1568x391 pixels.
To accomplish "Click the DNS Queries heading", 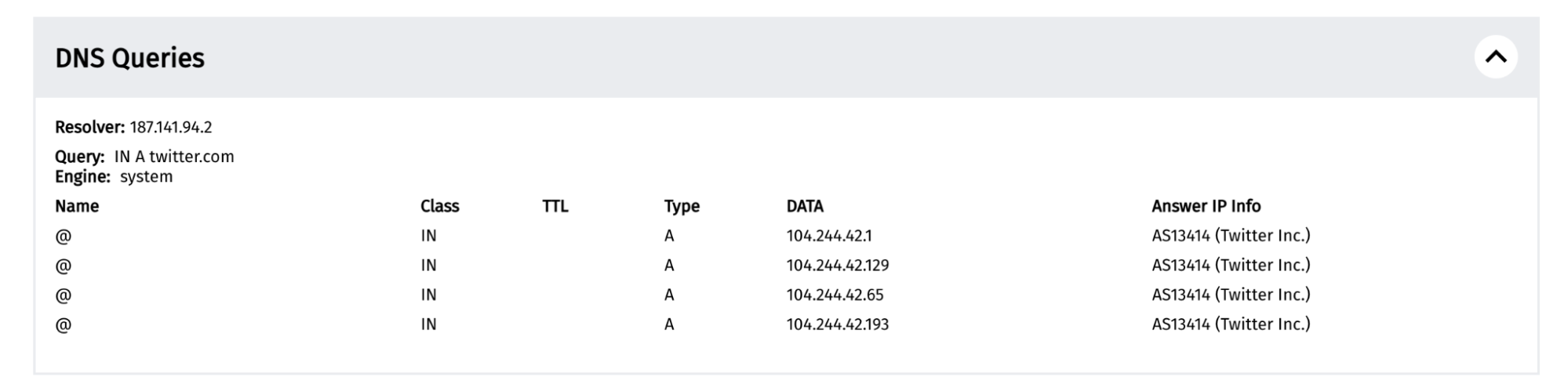I will [129, 58].
